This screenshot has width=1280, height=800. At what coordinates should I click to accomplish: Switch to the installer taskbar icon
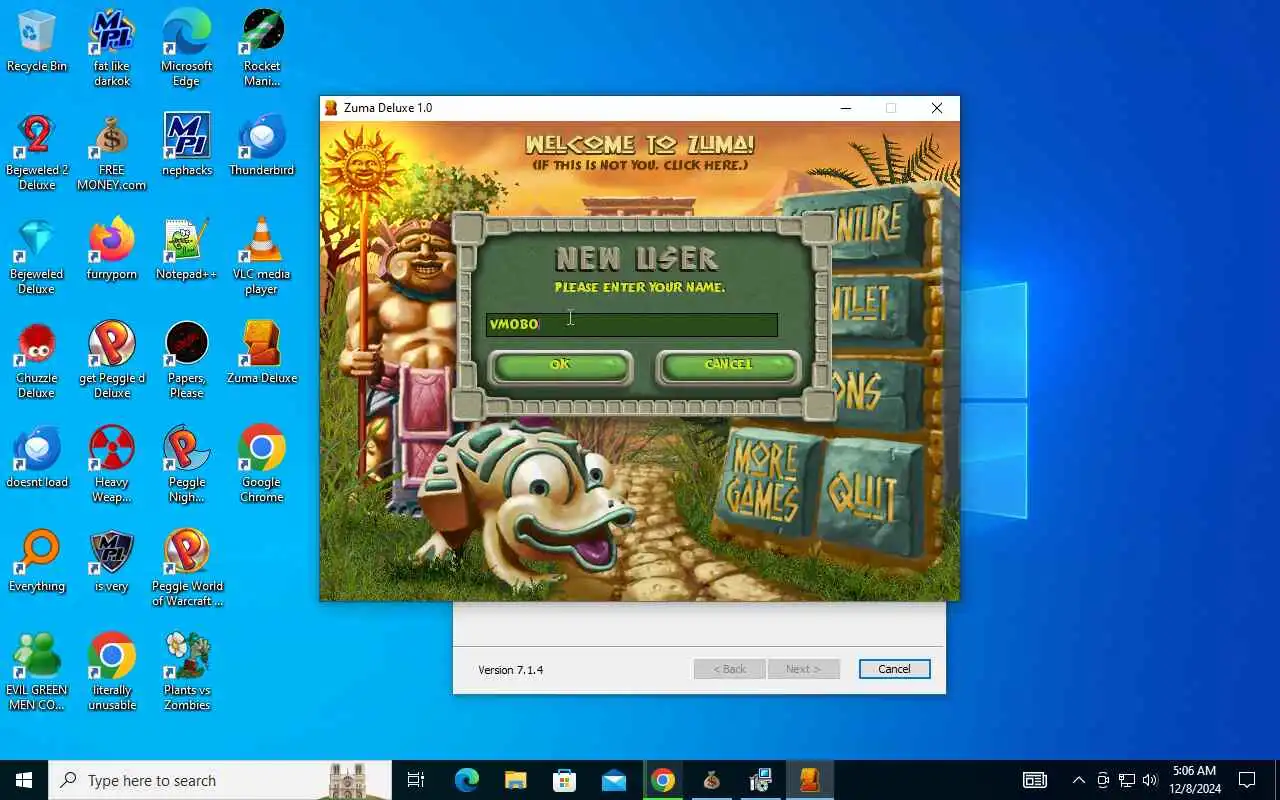point(761,780)
